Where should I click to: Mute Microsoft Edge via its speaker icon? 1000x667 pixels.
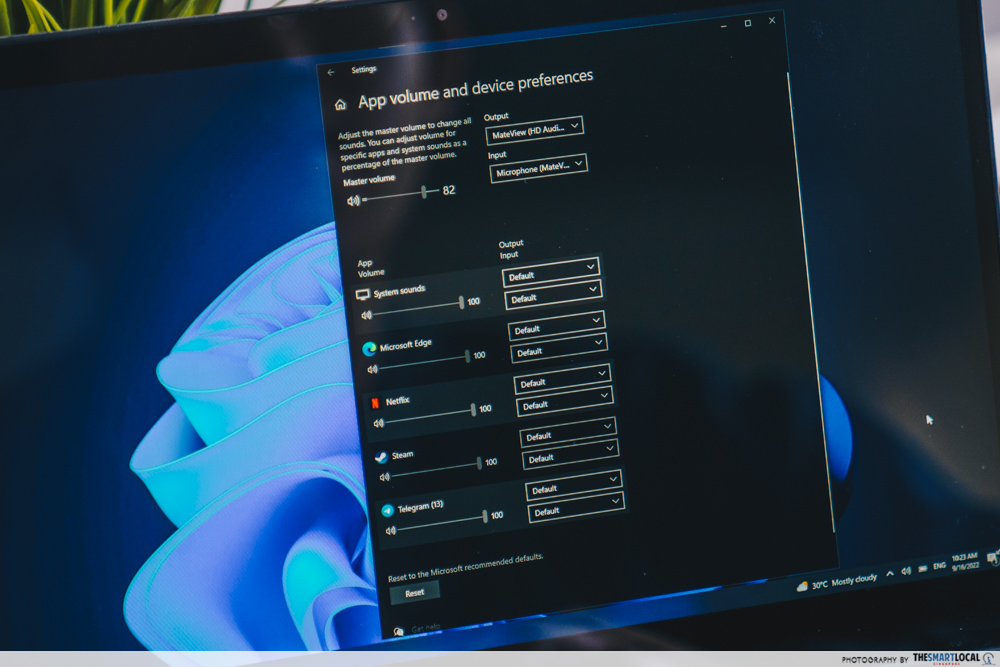pos(373,368)
